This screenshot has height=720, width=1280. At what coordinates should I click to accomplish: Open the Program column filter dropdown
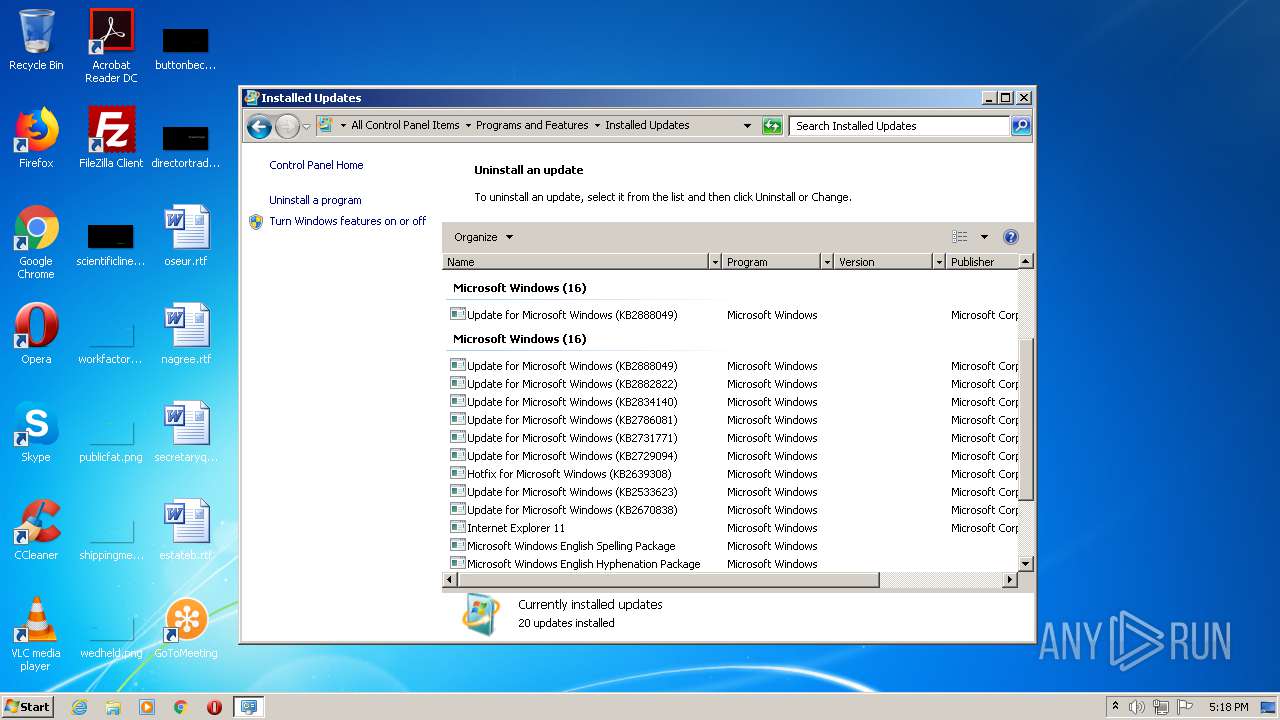826,262
